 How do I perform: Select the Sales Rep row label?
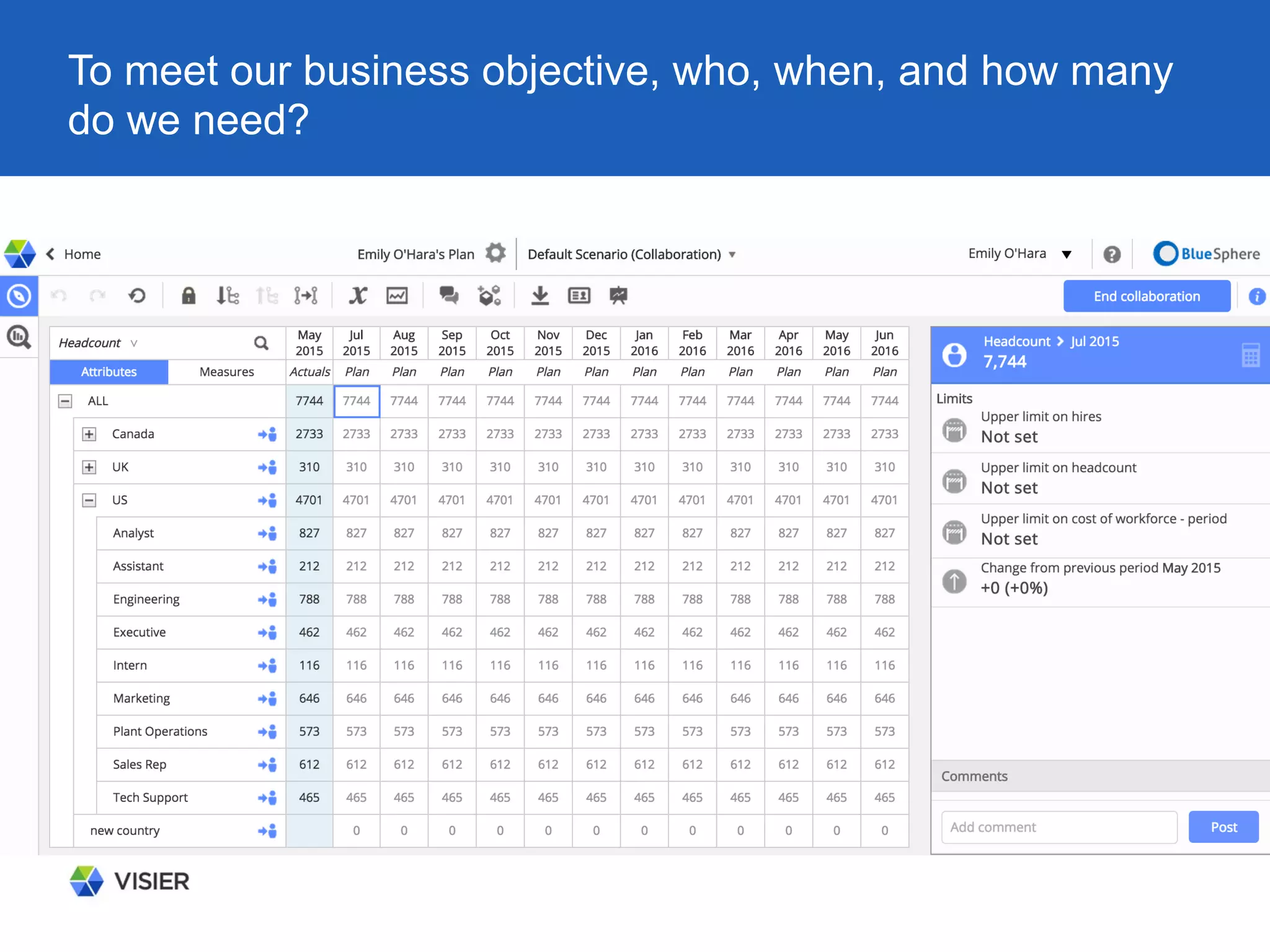point(140,764)
